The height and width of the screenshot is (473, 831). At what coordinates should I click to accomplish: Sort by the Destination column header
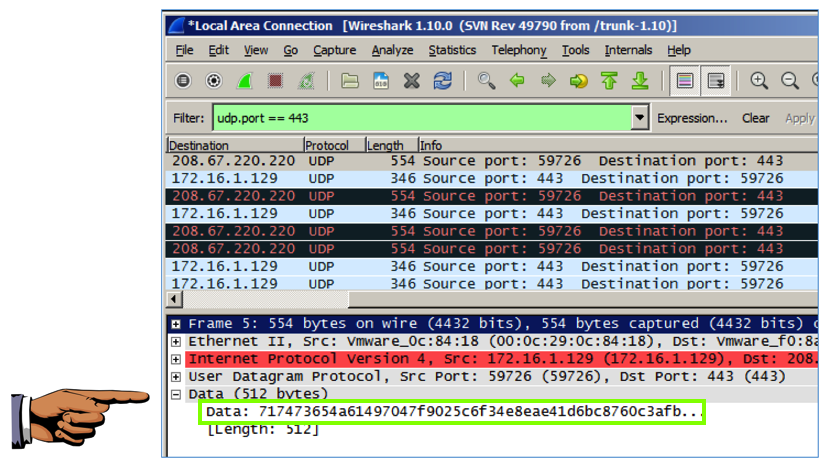pyautogui.click(x=235, y=145)
